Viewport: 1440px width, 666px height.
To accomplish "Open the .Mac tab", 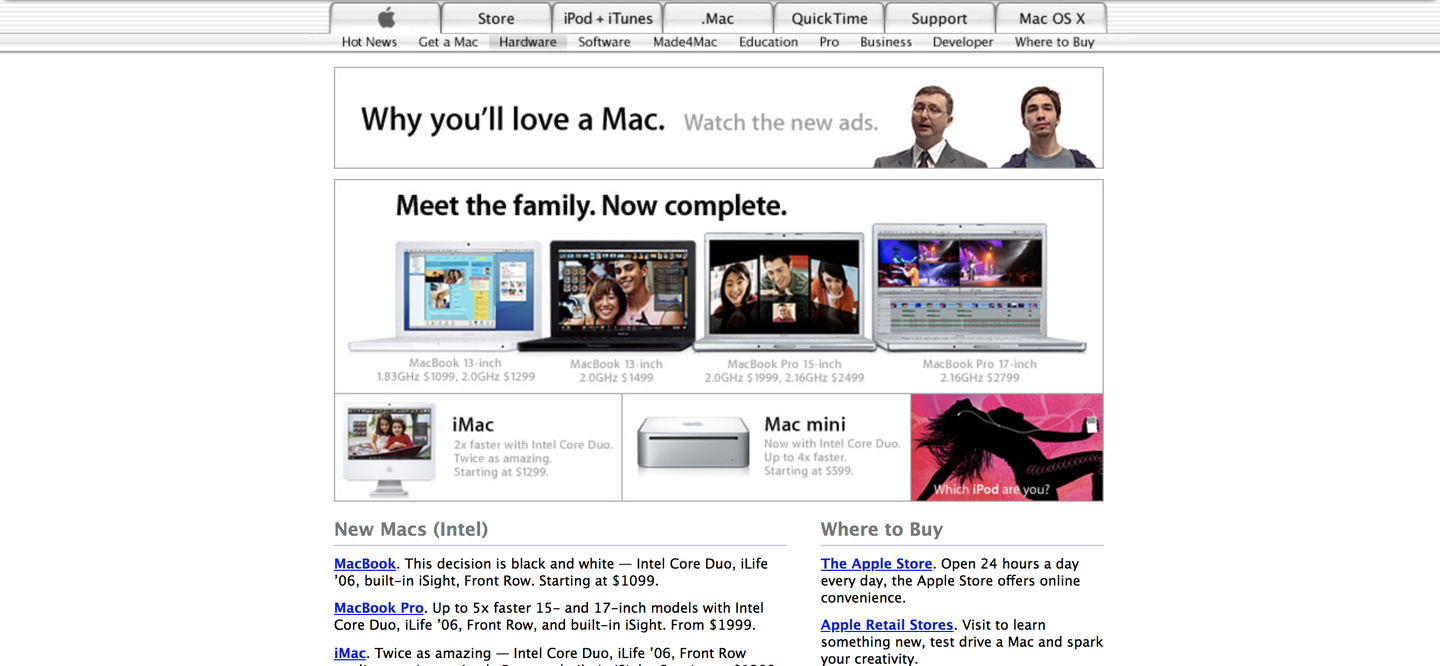I will coord(717,17).
